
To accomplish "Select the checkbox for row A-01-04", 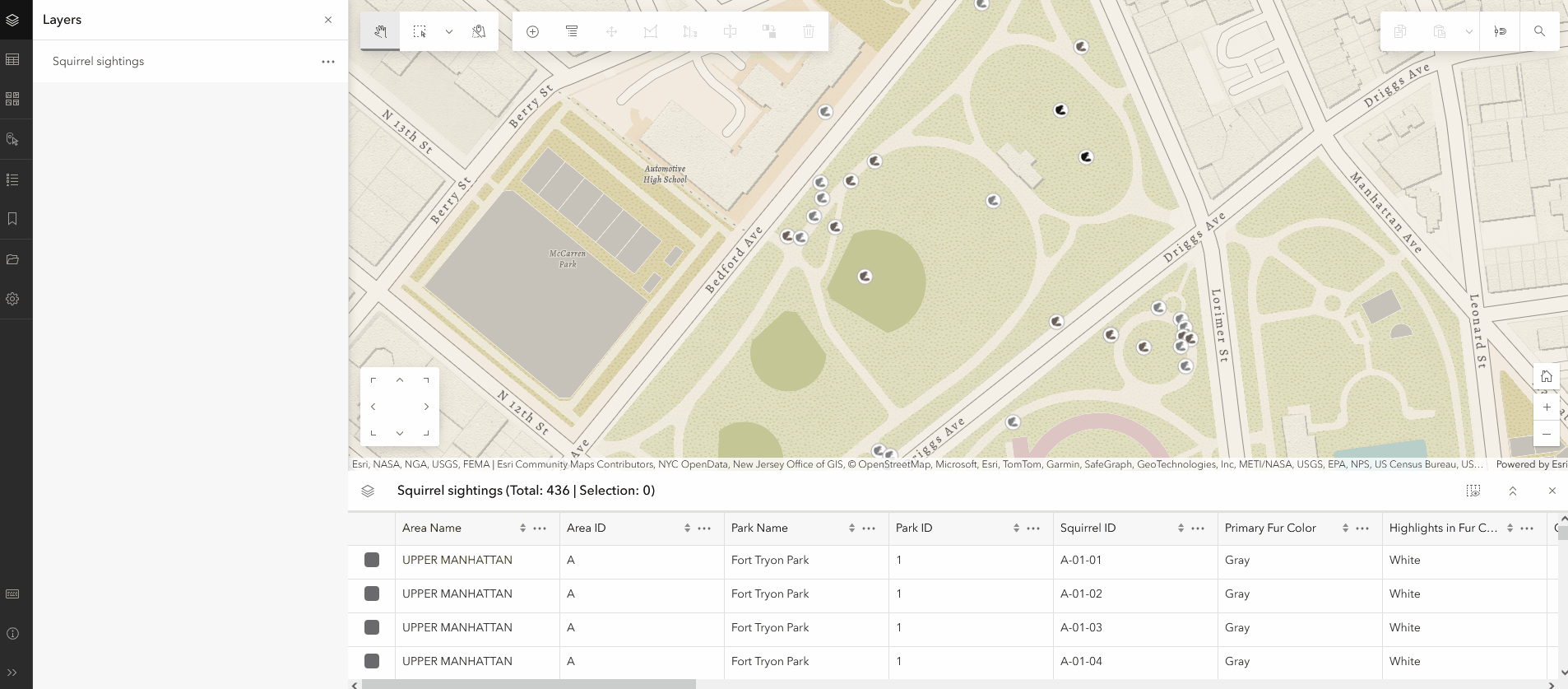I will click(x=372, y=661).
